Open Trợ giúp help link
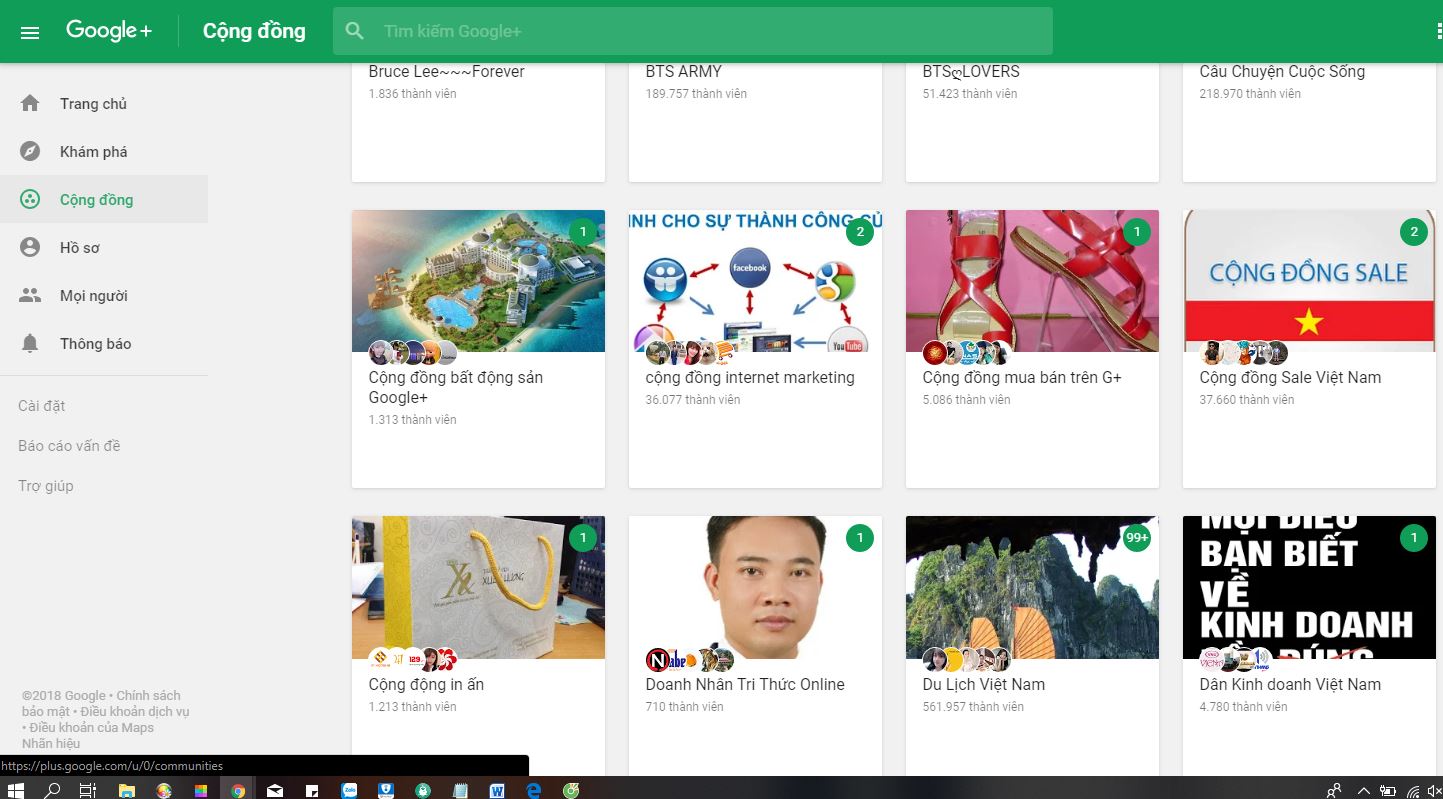The image size is (1443, 799). (x=46, y=485)
